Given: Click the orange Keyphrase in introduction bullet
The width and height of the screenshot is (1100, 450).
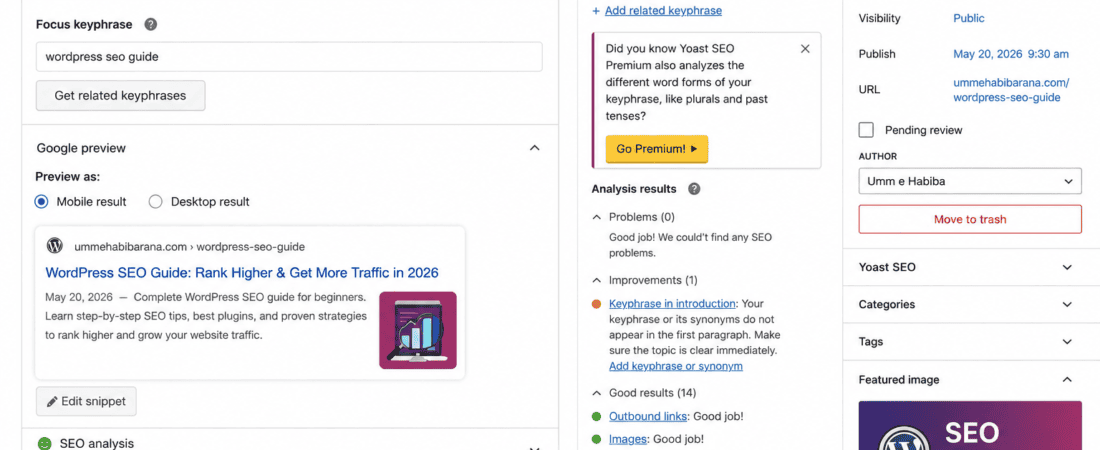Looking at the screenshot, I should pos(596,304).
